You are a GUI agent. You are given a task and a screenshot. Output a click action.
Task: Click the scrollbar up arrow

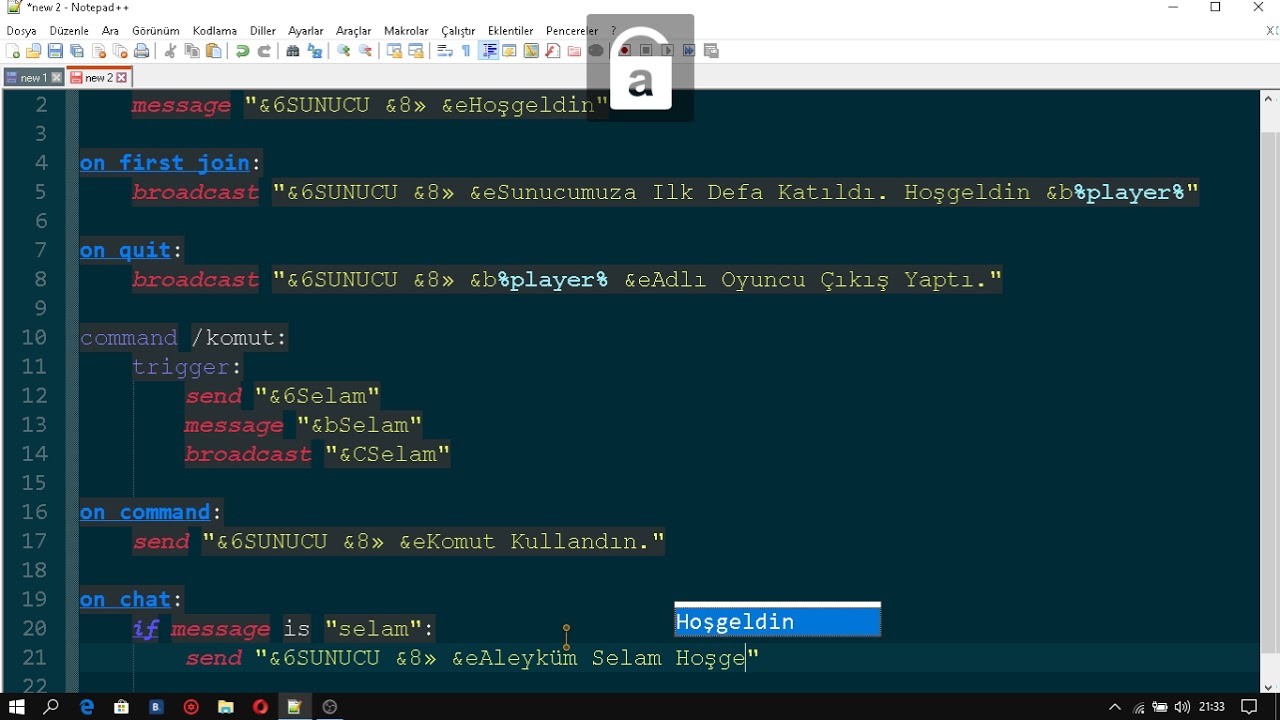coord(1269,98)
